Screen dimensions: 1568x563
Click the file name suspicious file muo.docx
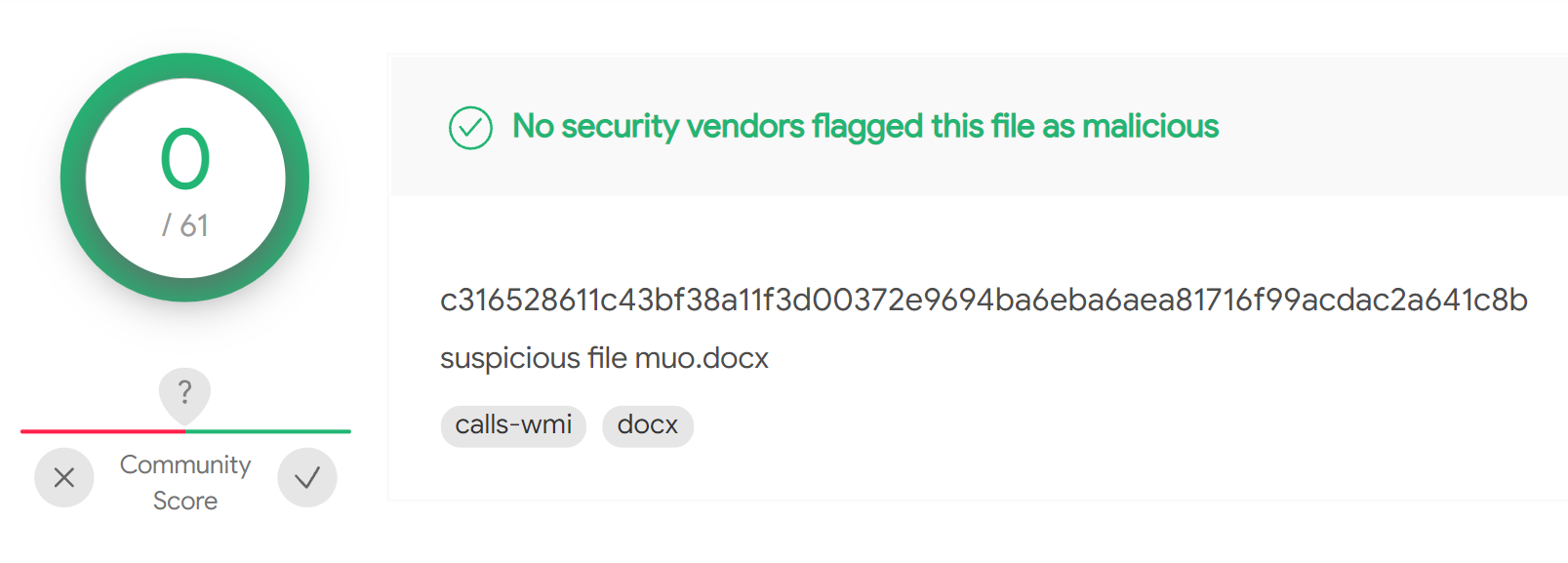tap(604, 358)
